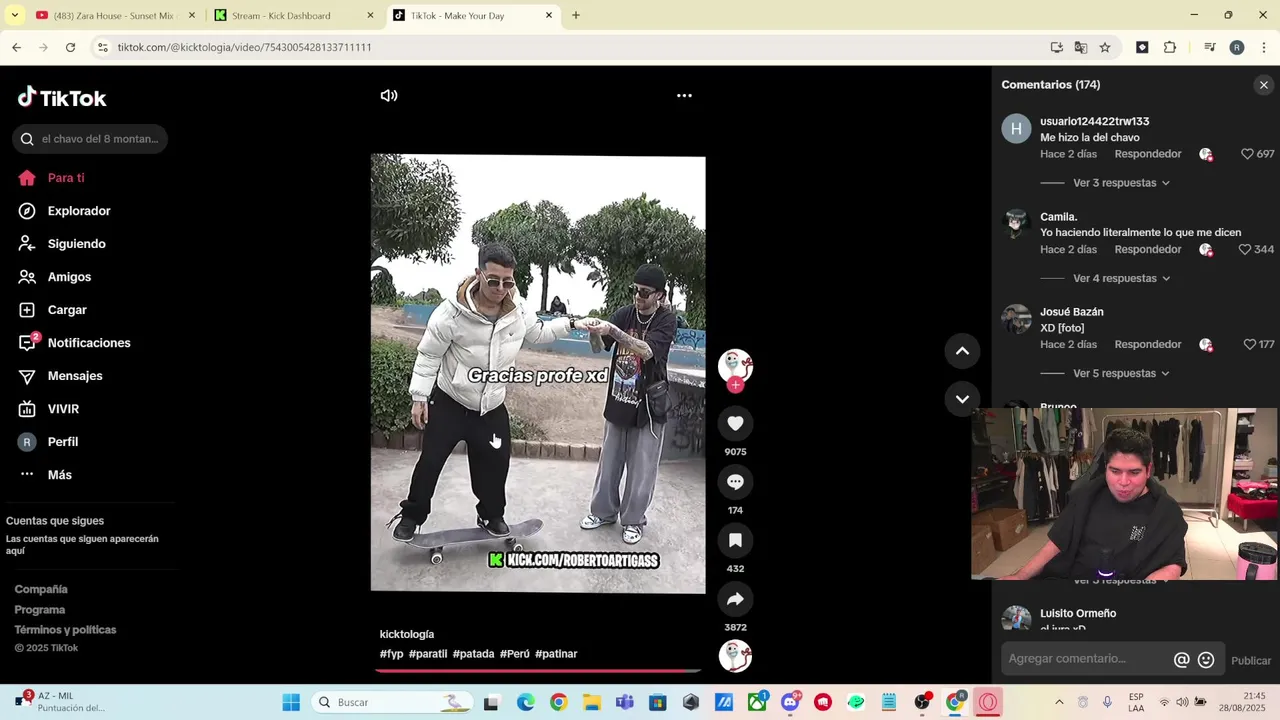Viewport: 1280px width, 720px height.
Task: Reply to Camila's comment
Action: coord(1148,249)
